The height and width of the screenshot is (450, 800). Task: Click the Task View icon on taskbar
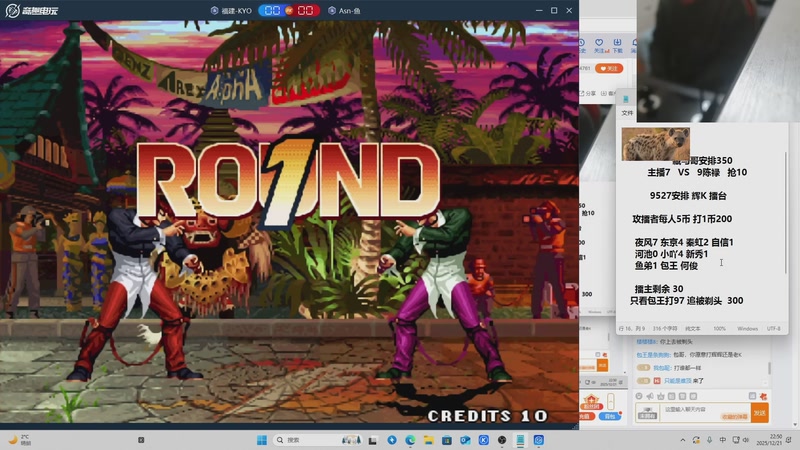click(373, 440)
